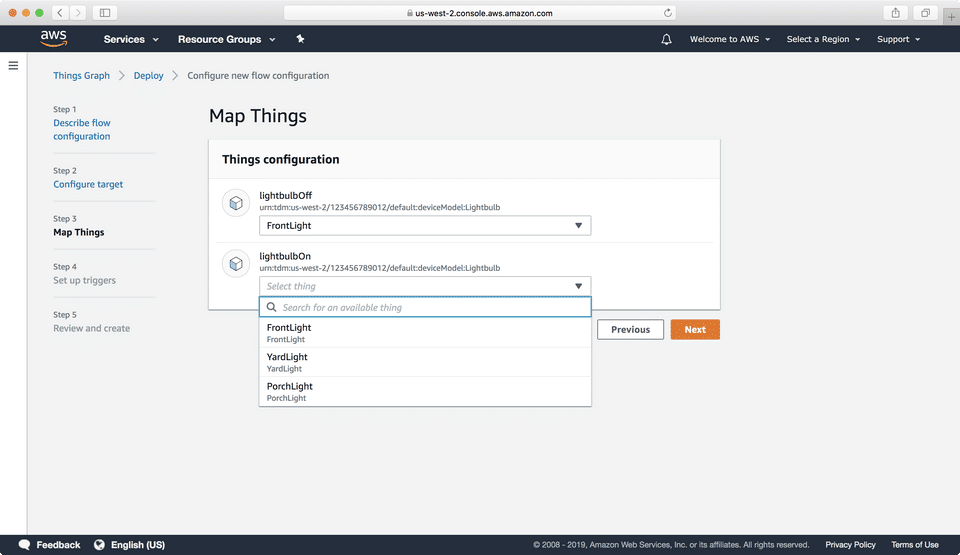
Task: Open the Terms of Use link
Action: pos(915,545)
